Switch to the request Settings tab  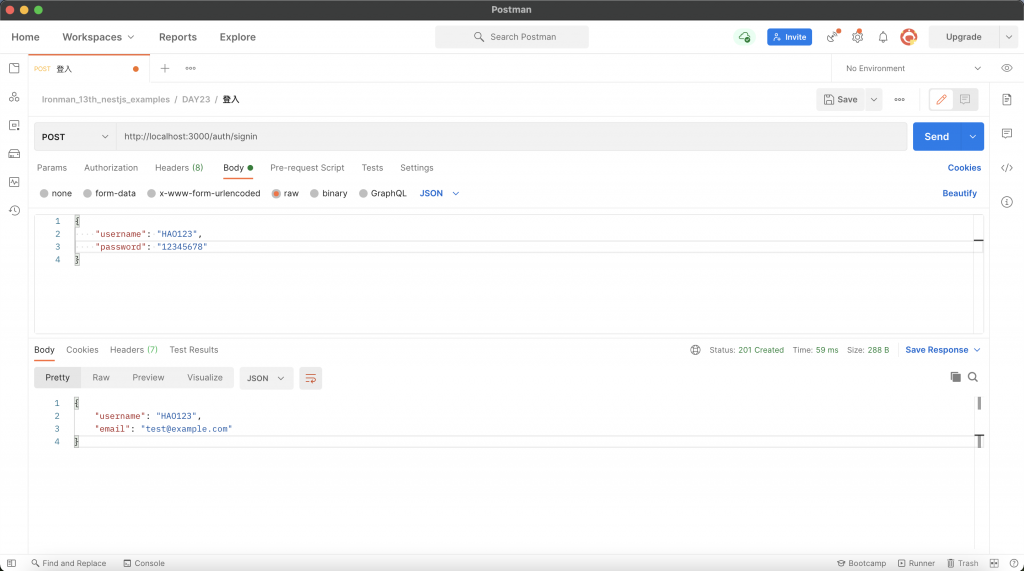[417, 168]
